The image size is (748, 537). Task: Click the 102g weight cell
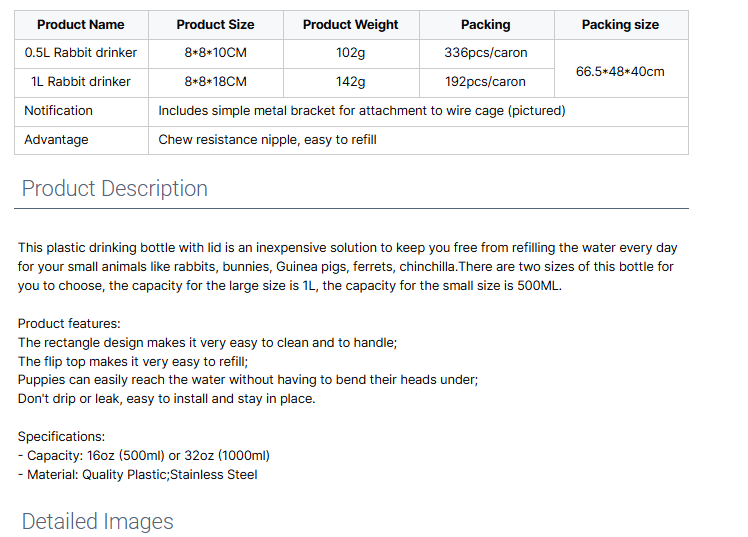[x=351, y=53]
